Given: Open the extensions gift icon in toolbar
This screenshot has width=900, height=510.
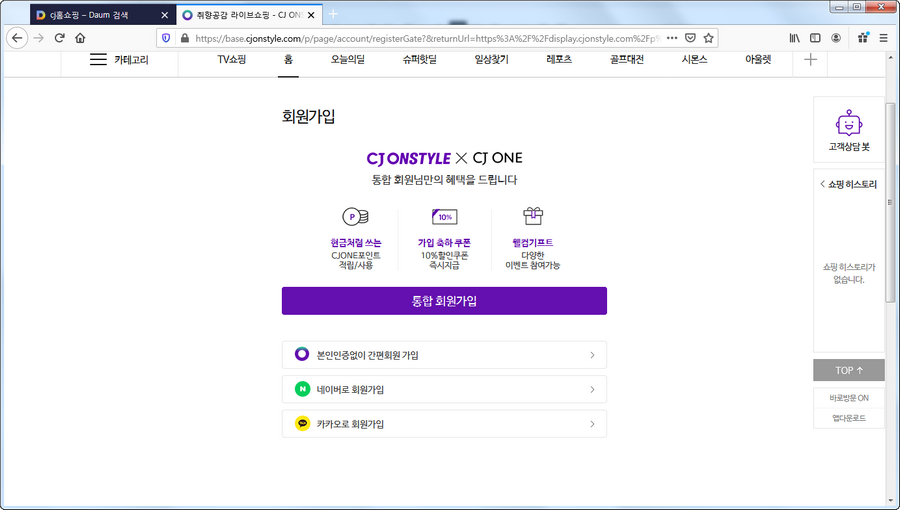Looking at the screenshot, I should click(x=863, y=38).
